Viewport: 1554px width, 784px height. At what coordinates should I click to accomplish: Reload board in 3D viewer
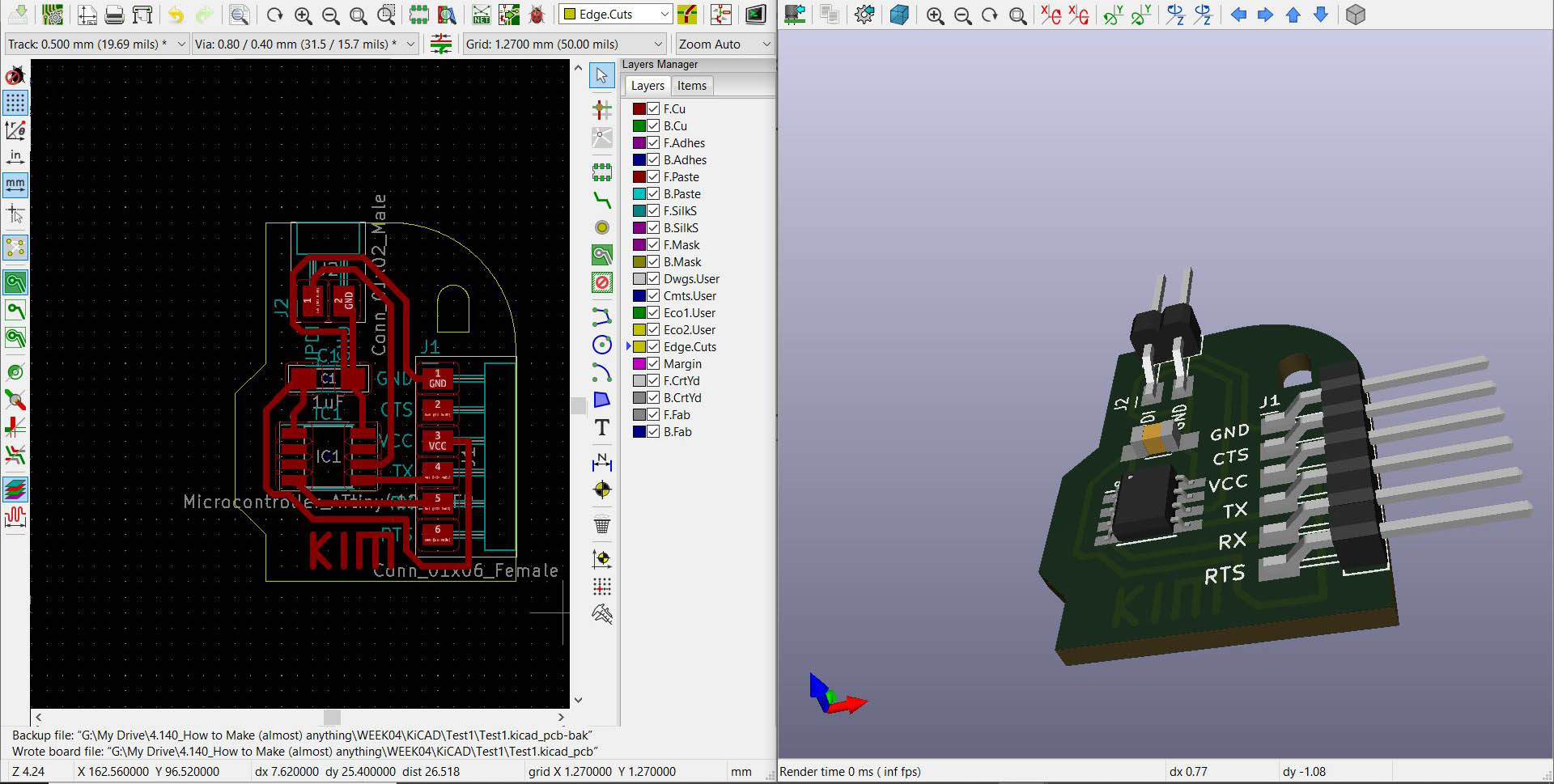coord(794,15)
